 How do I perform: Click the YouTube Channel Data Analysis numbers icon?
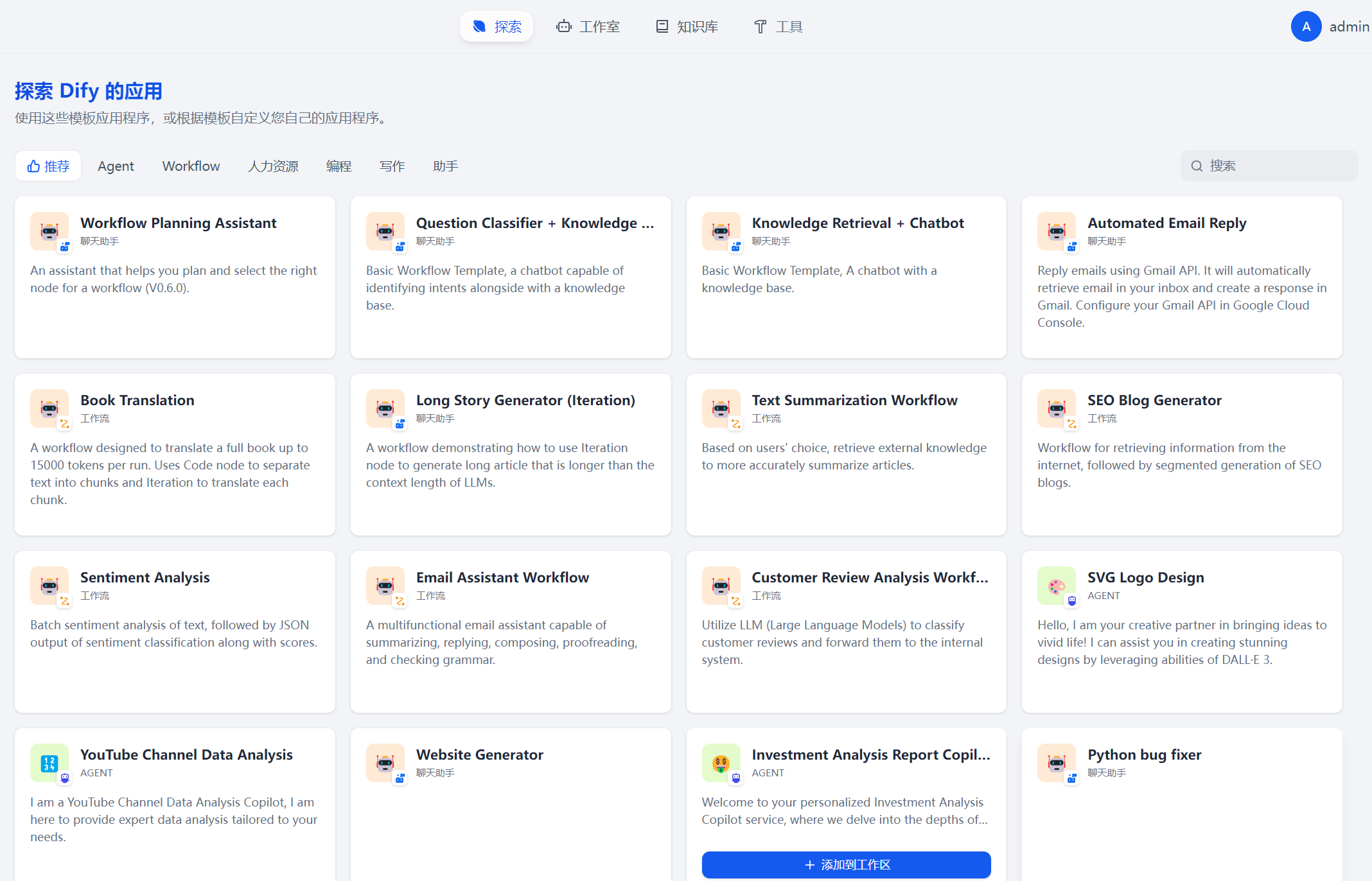(49, 763)
